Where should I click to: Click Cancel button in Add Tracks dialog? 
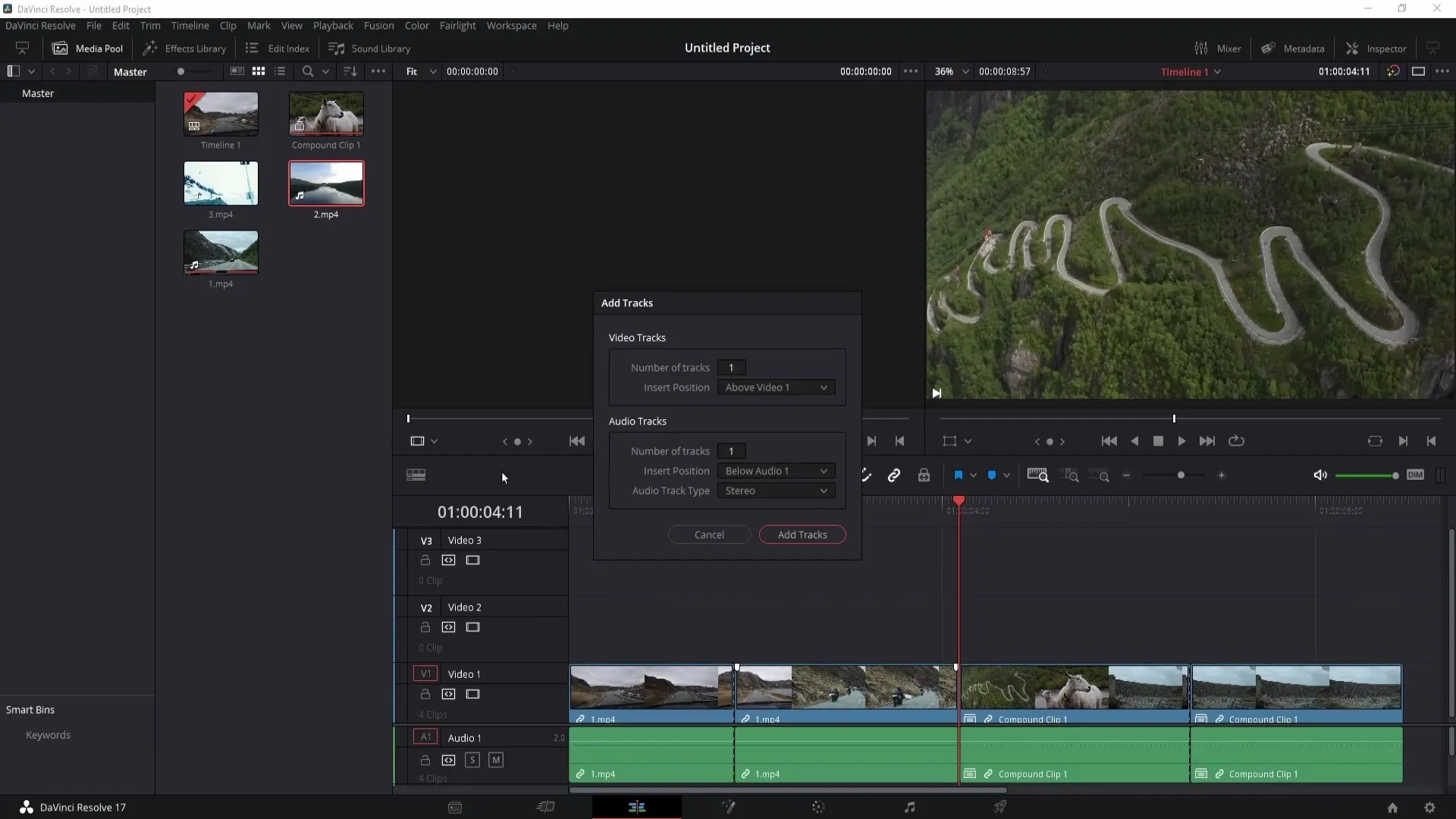709,534
